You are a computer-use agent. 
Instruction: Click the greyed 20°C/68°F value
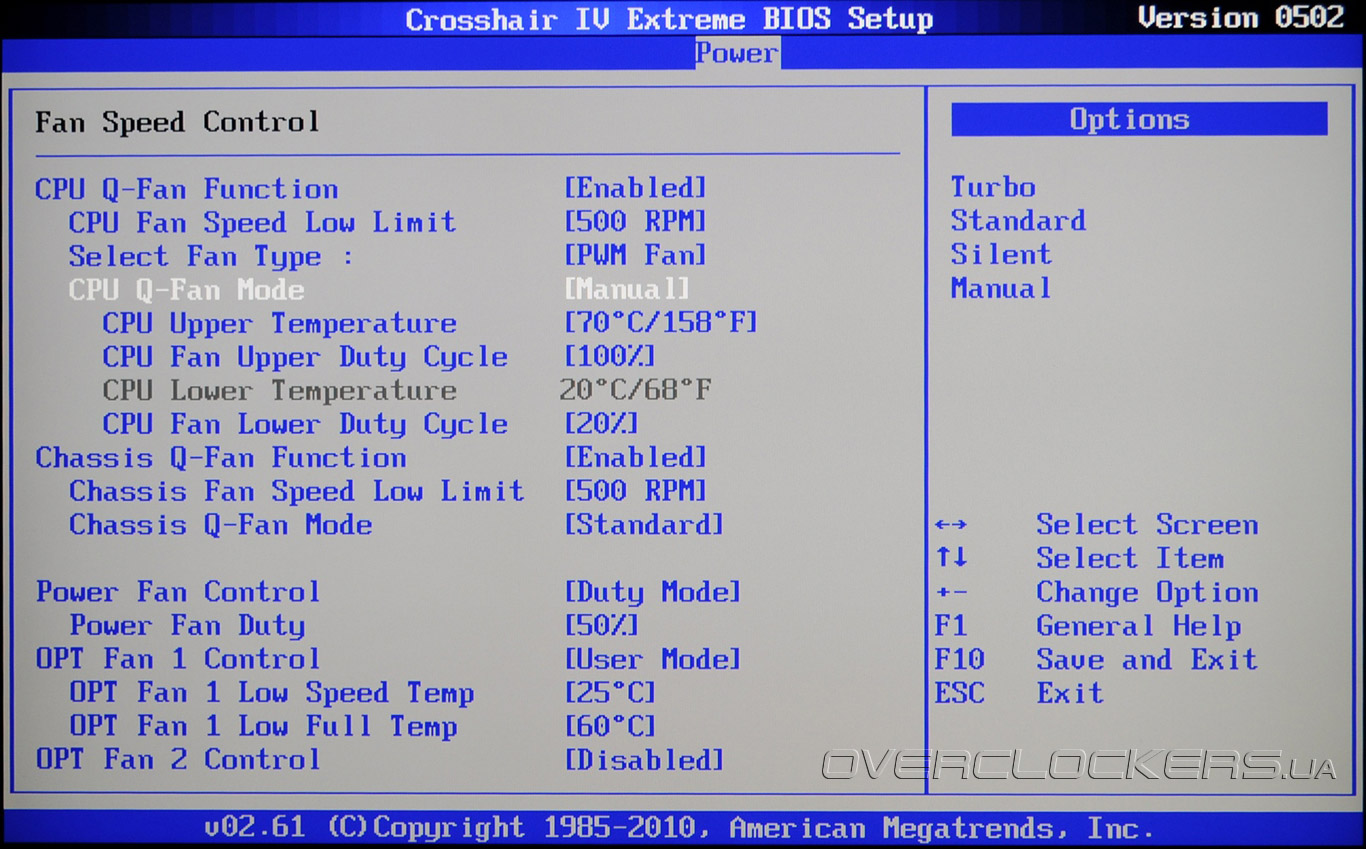636,390
